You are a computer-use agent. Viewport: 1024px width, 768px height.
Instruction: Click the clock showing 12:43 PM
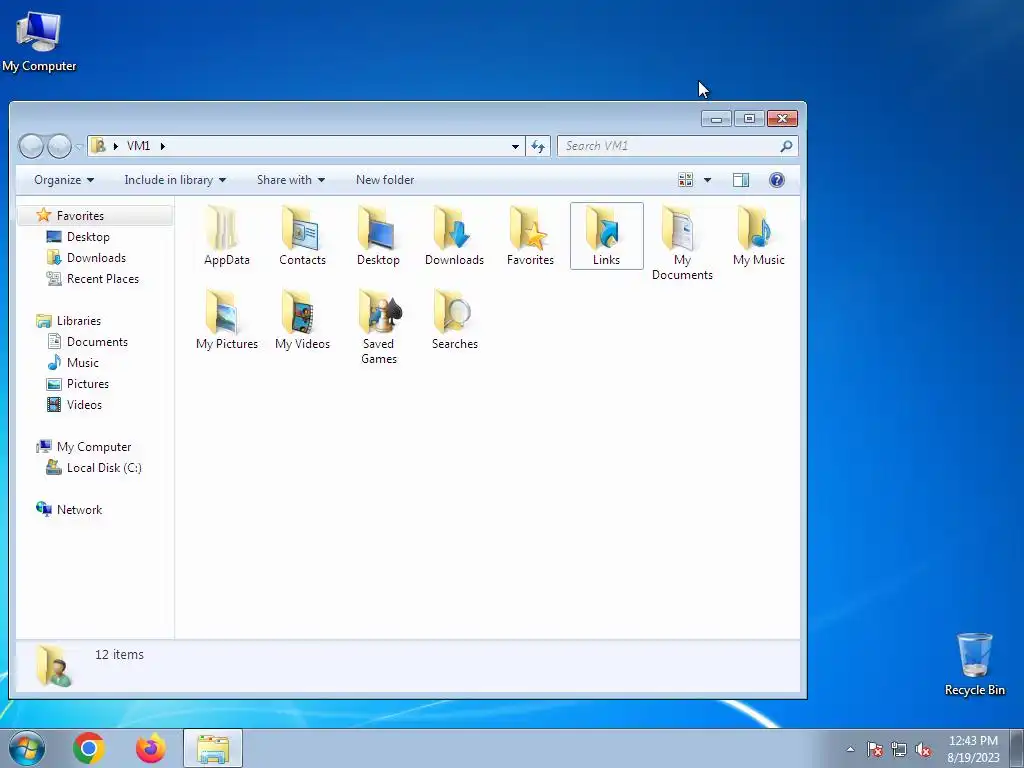[973, 749]
